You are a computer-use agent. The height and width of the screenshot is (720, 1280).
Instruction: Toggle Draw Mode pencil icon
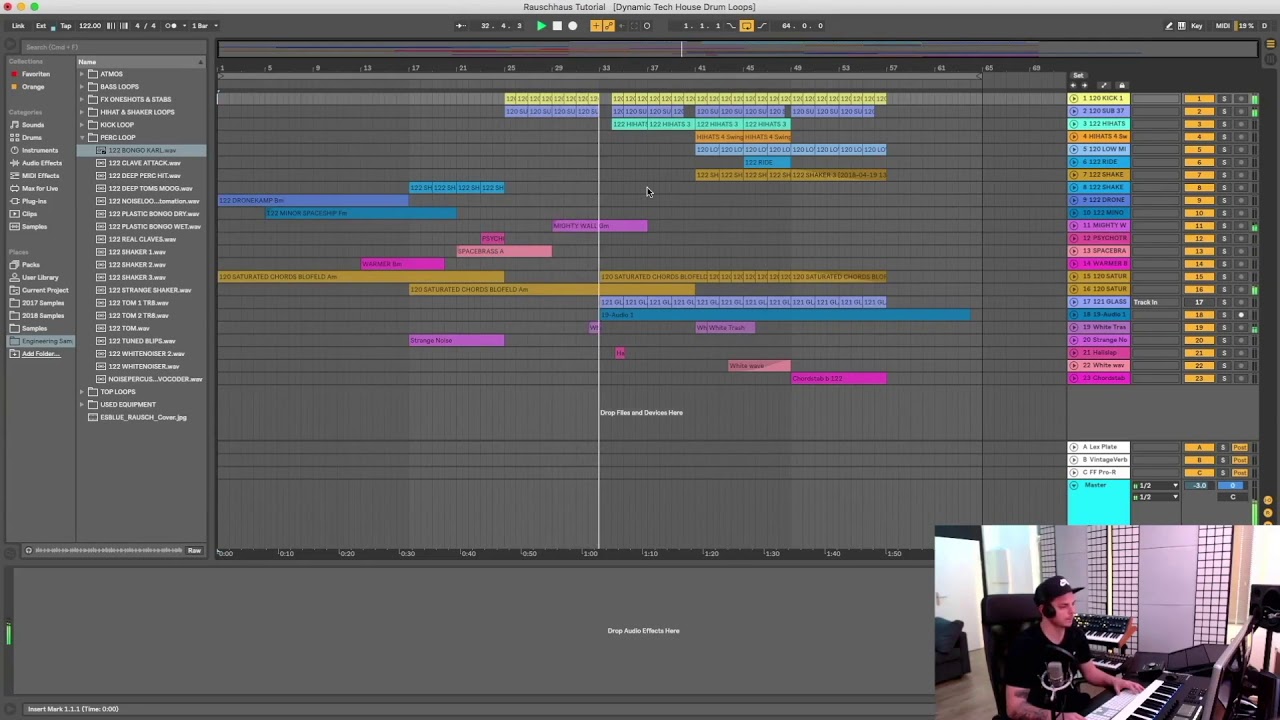(1169, 26)
